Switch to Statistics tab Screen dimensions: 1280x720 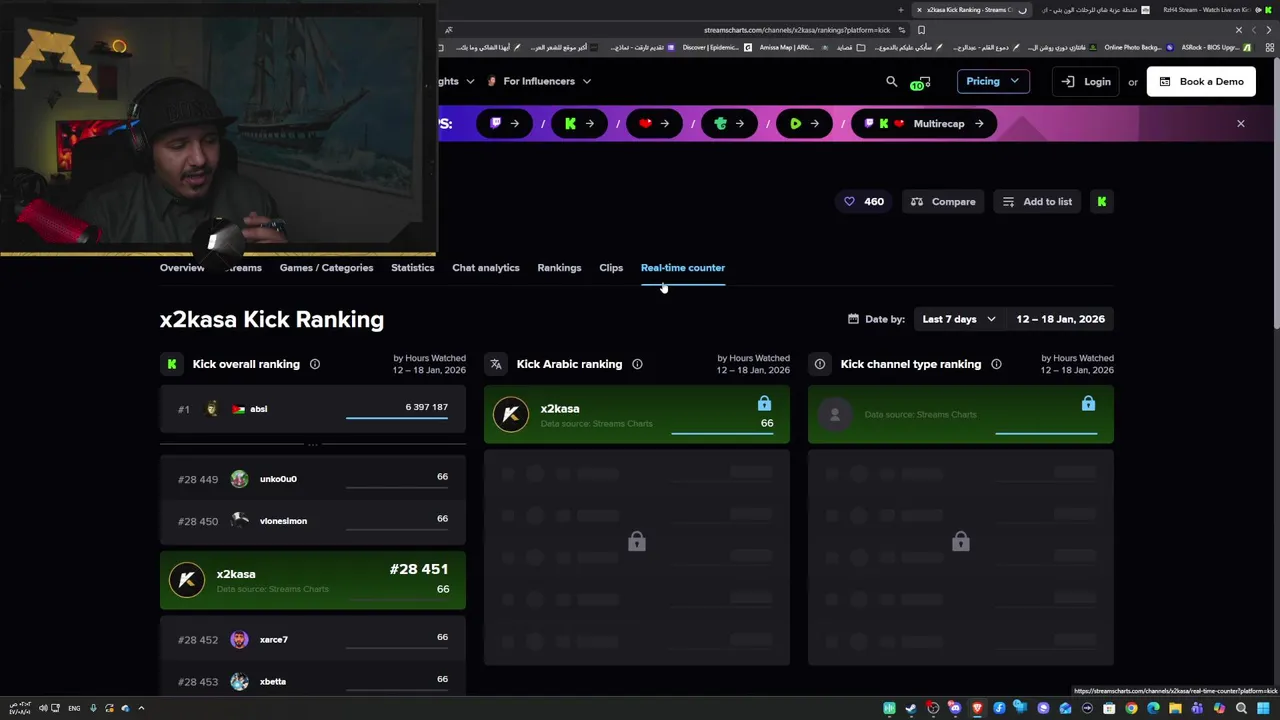tap(412, 268)
